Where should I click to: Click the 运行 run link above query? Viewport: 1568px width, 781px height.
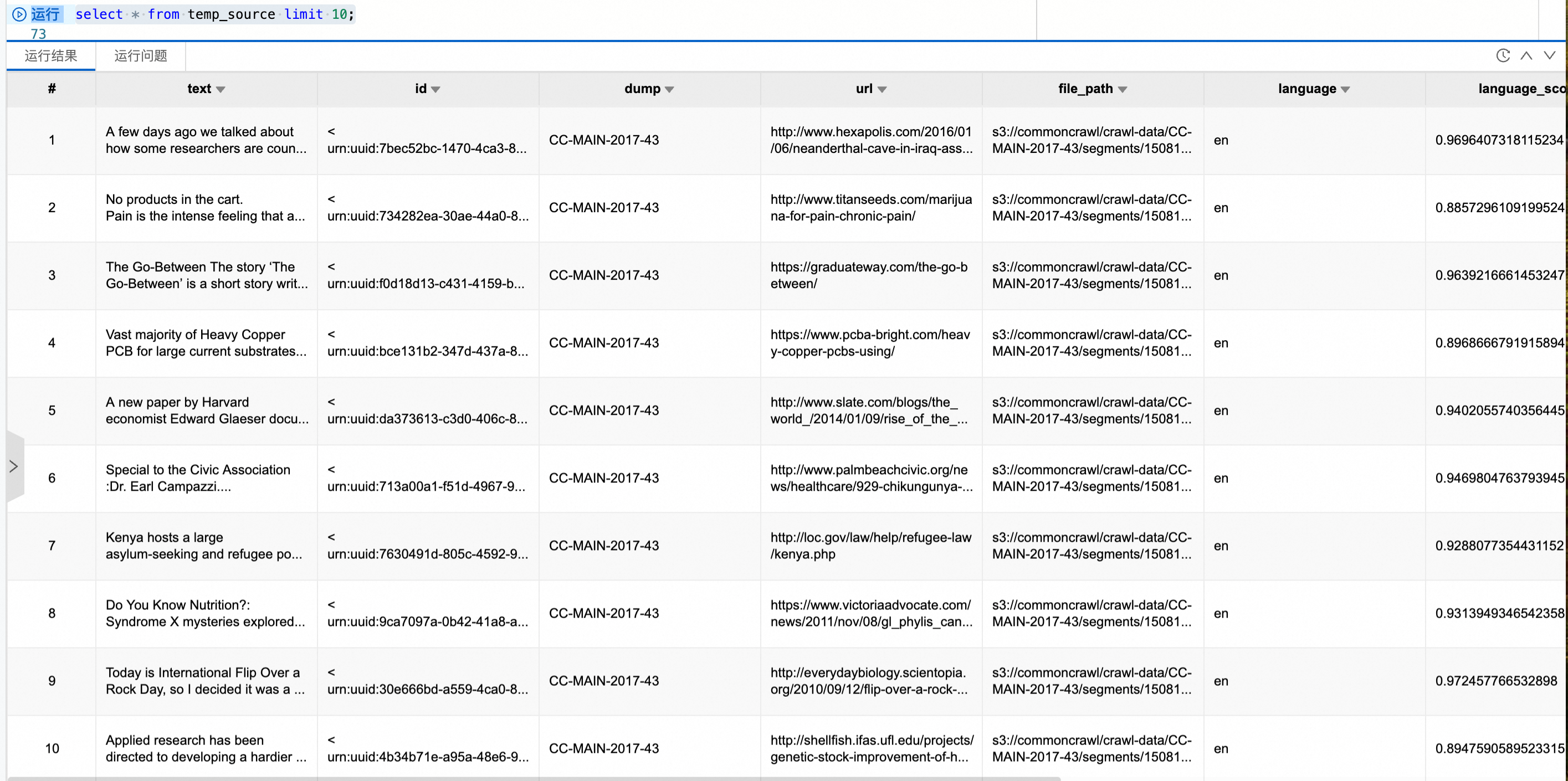point(45,14)
